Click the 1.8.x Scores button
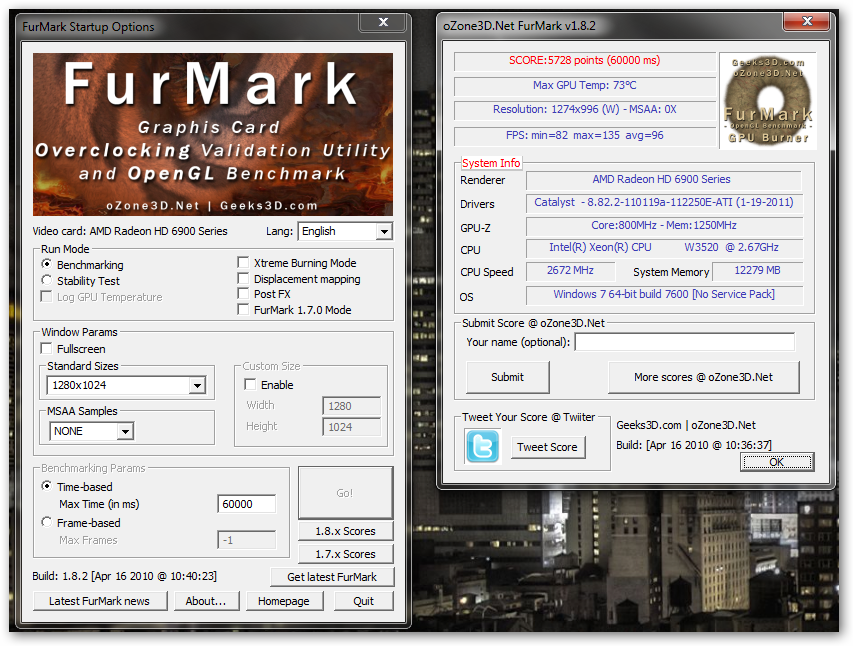The image size is (853, 646). click(345, 531)
